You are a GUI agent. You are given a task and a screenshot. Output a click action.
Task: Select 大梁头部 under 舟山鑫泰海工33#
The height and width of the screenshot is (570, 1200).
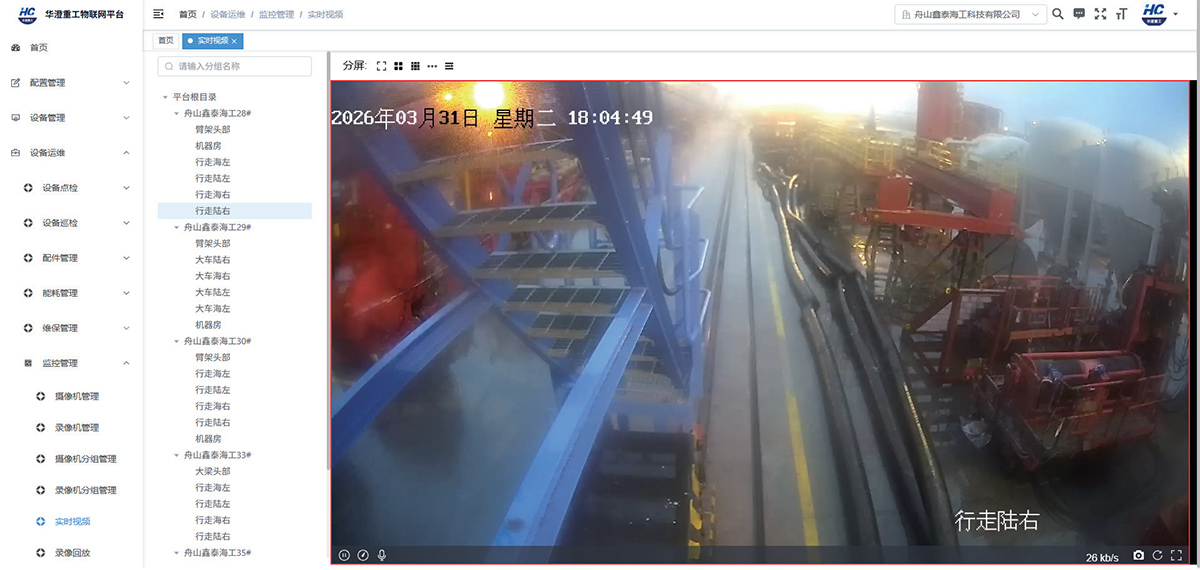click(x=212, y=471)
